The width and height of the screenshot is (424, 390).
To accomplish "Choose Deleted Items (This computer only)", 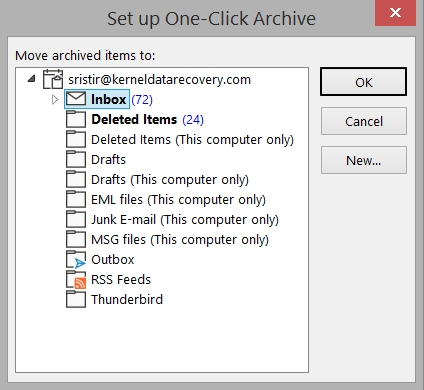I will [x=192, y=140].
